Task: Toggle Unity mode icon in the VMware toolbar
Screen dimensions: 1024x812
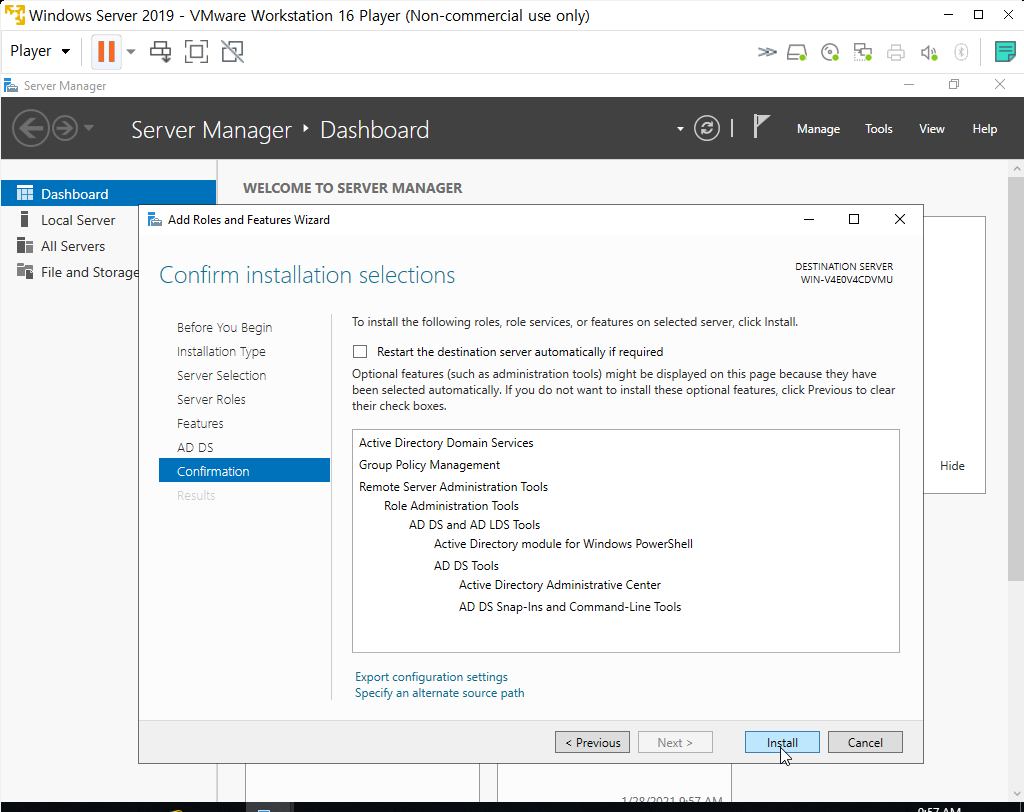Action: coord(232,52)
